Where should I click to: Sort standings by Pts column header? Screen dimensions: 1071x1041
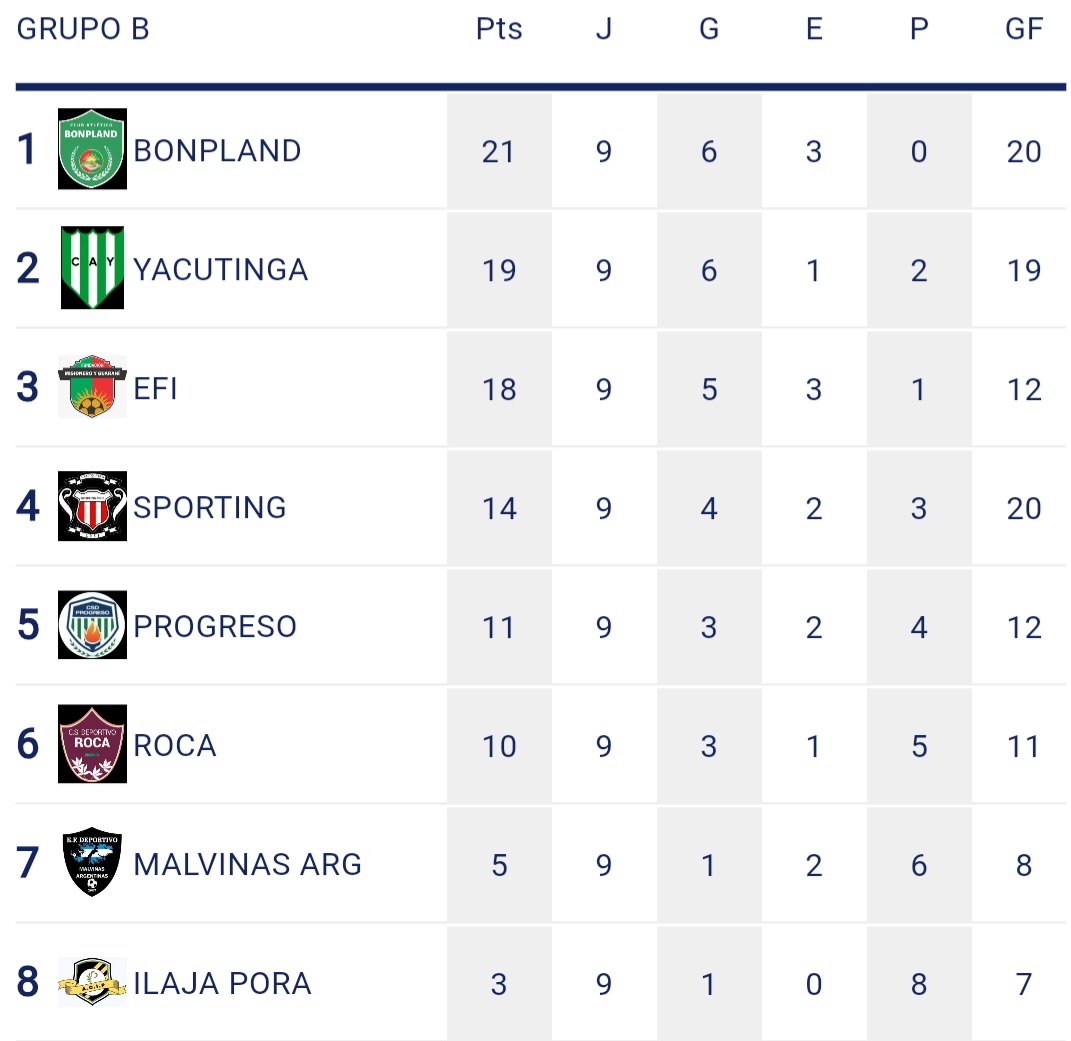point(499,29)
